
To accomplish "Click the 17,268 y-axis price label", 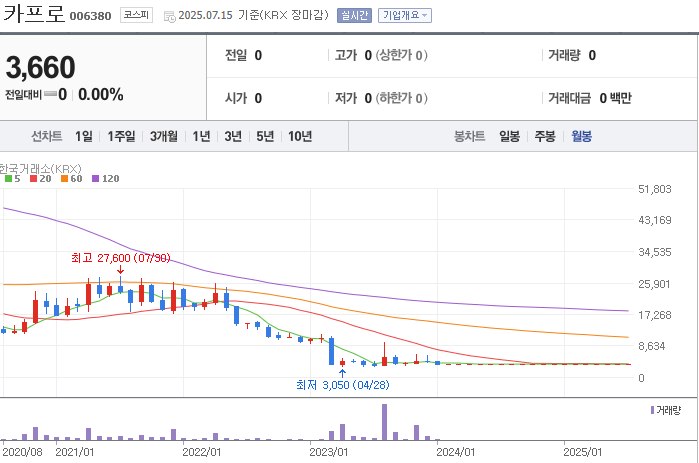I will click(x=654, y=315).
